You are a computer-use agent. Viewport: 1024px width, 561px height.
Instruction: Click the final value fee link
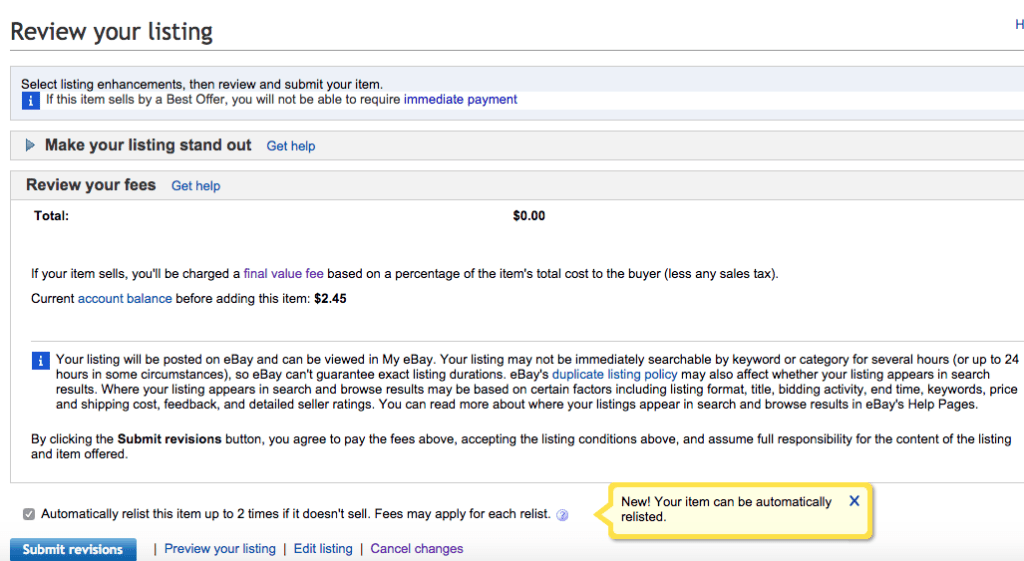coord(283,274)
